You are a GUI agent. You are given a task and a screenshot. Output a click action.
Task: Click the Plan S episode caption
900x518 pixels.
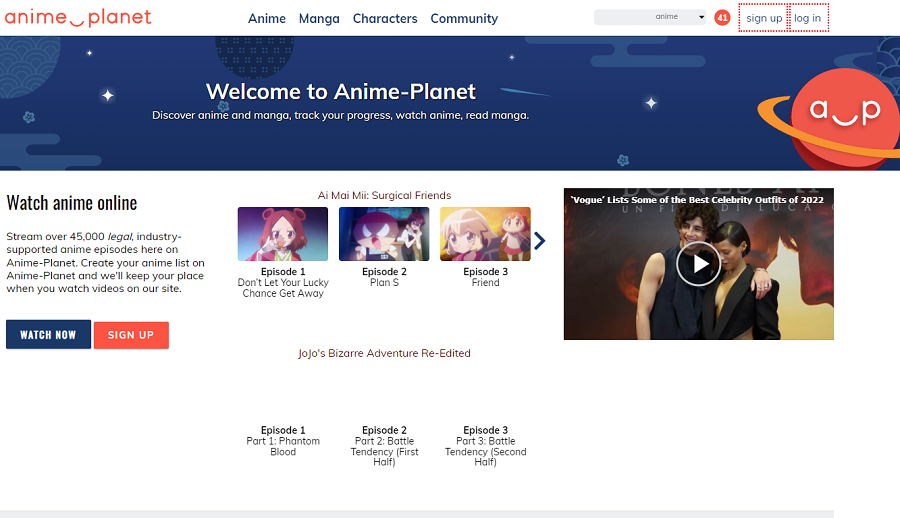(384, 283)
